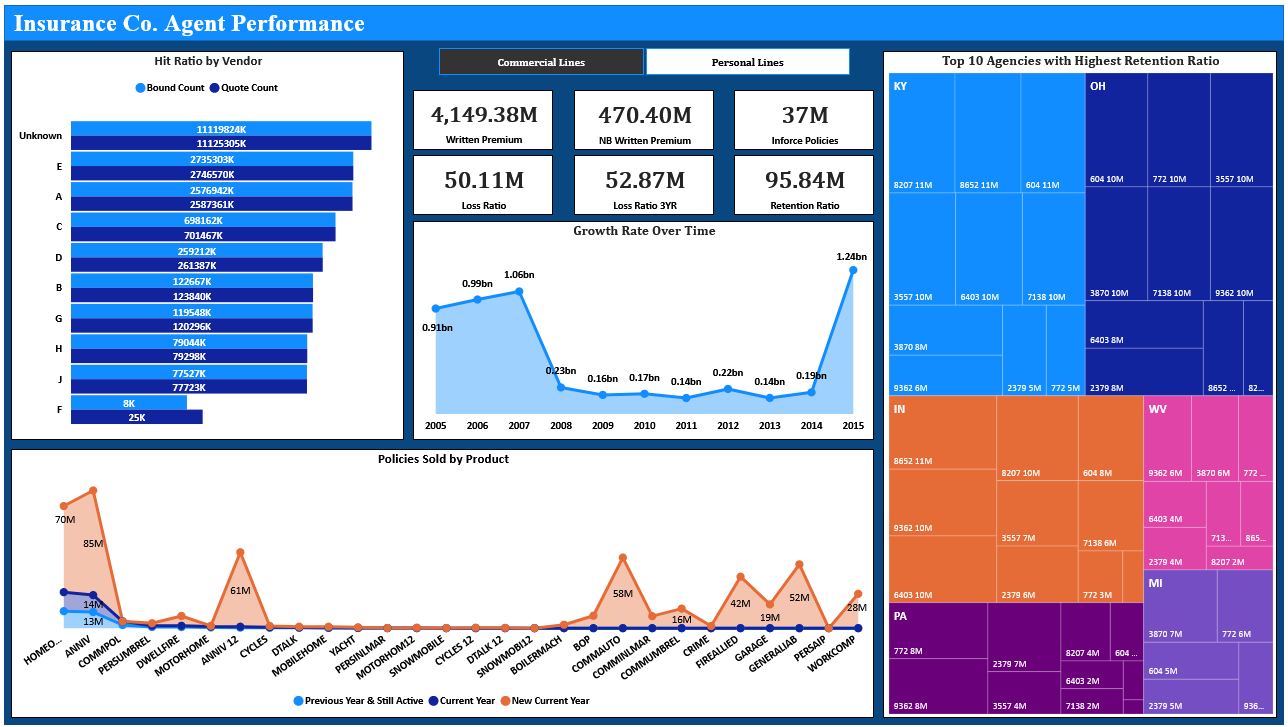
Task: Open the Written Premium 4,149.38M card
Action: tap(483, 120)
